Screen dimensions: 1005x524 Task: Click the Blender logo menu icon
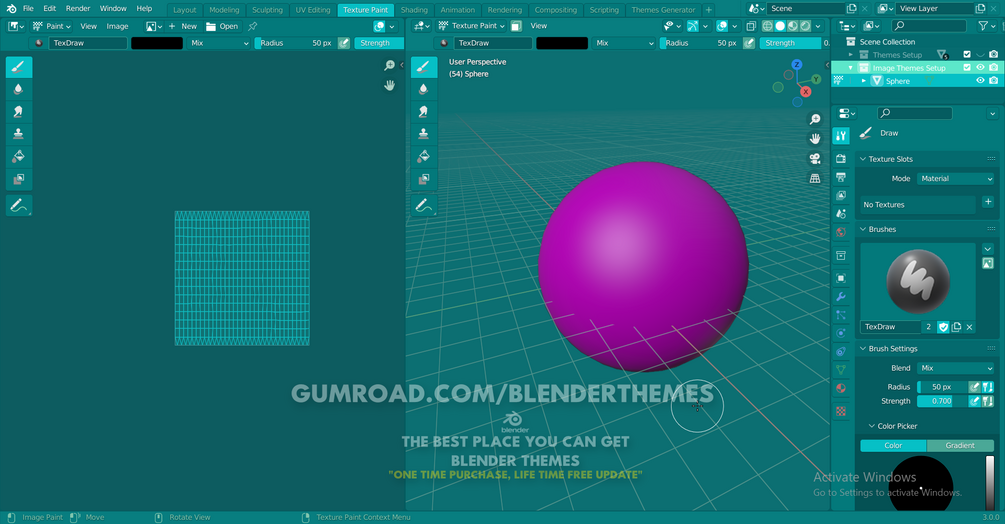point(11,8)
